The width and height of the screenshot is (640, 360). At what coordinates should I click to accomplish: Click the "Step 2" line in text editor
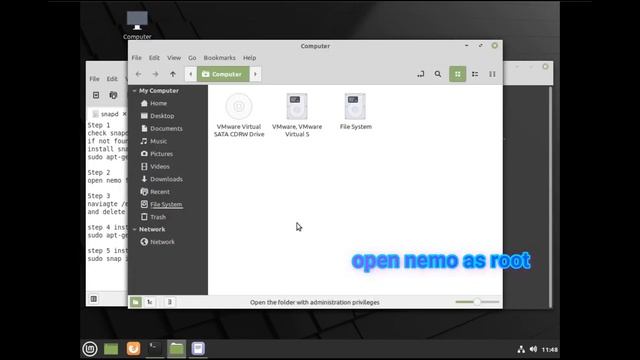tap(99, 173)
